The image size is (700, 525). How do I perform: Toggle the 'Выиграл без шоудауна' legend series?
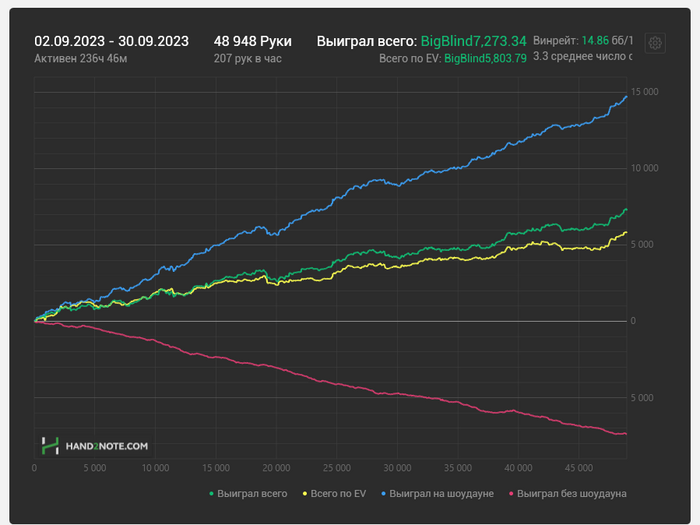pyautogui.click(x=568, y=494)
